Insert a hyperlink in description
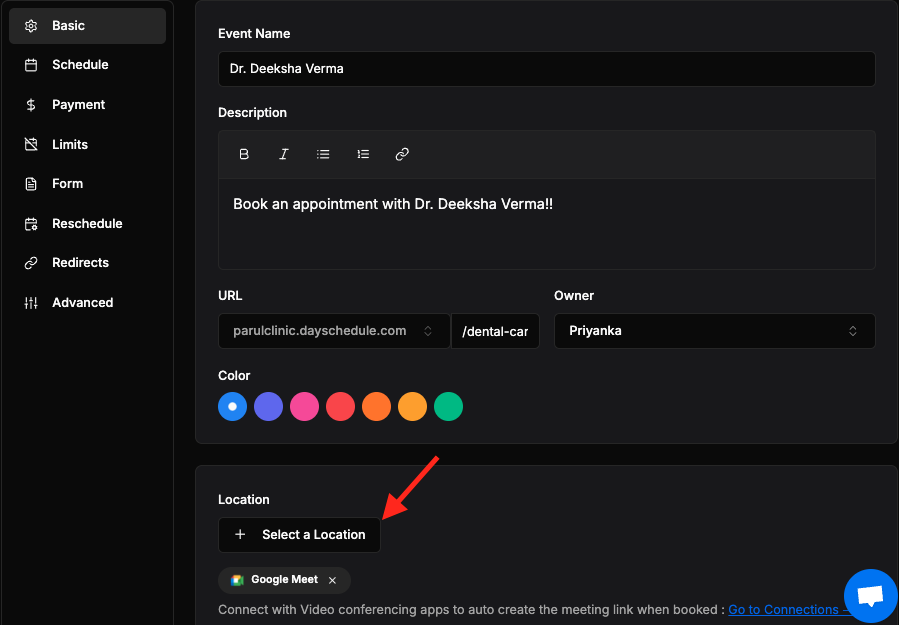Screen dimensions: 899x625 tap(402, 154)
